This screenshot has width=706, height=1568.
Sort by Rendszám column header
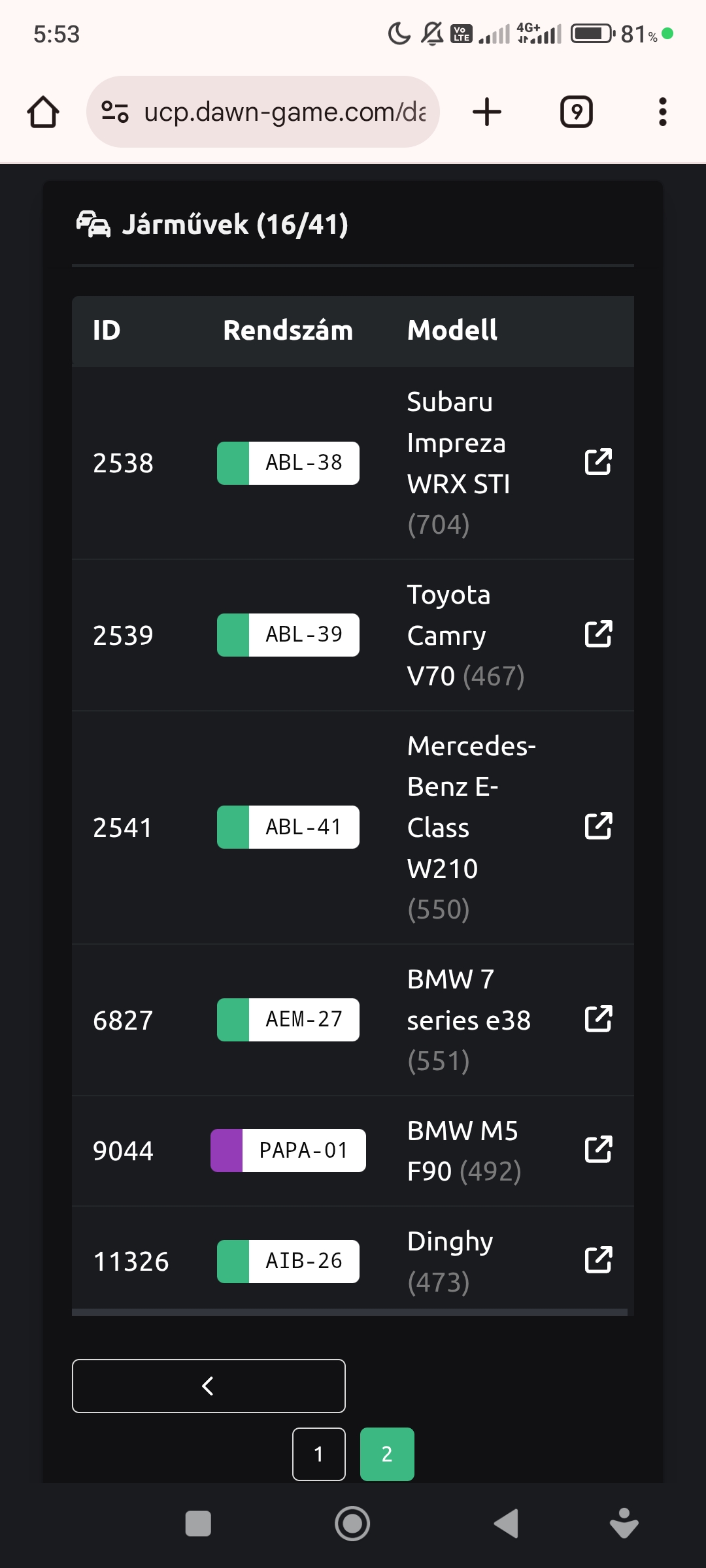(288, 331)
